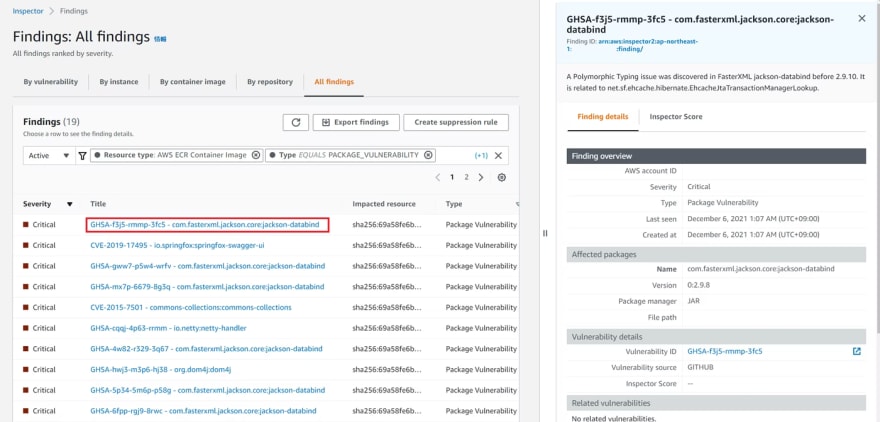Open finding GHSA-gww7-p5w4-wrfv
Viewport: 880px width, 422px height.
pos(208,266)
